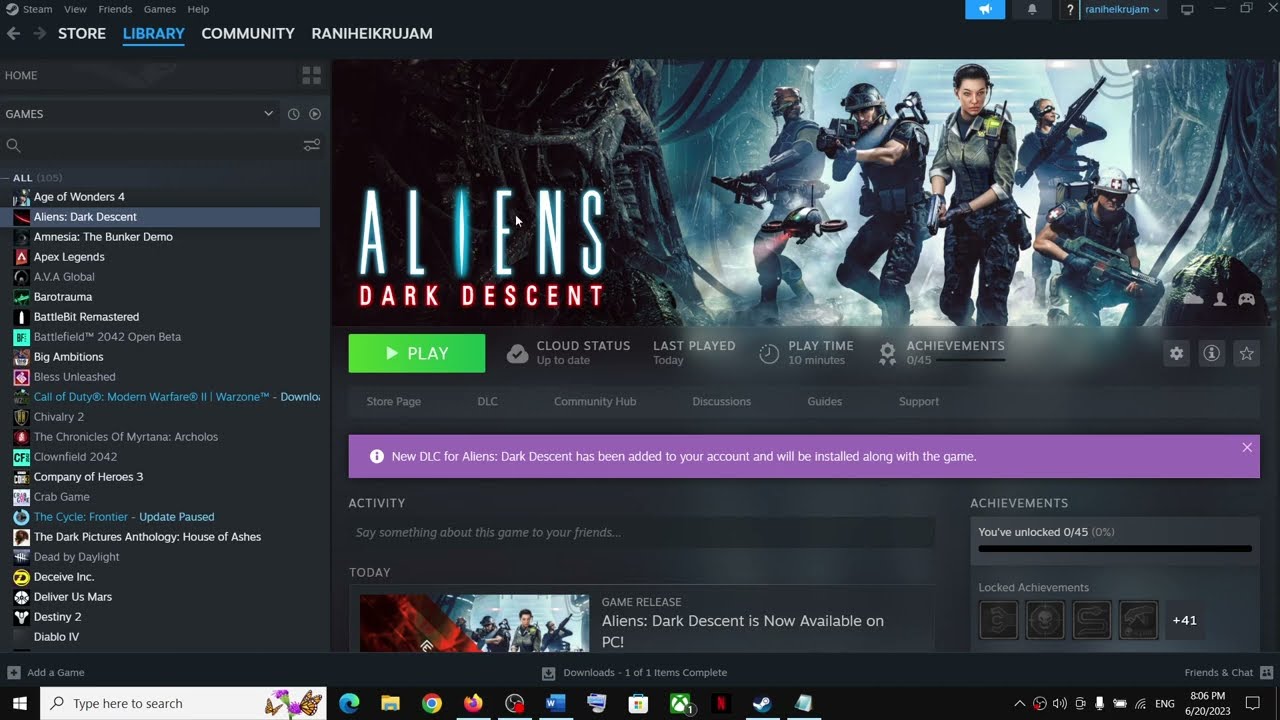The width and height of the screenshot is (1280, 720).
Task: Click the Steam back navigation arrow
Action: pos(13,33)
